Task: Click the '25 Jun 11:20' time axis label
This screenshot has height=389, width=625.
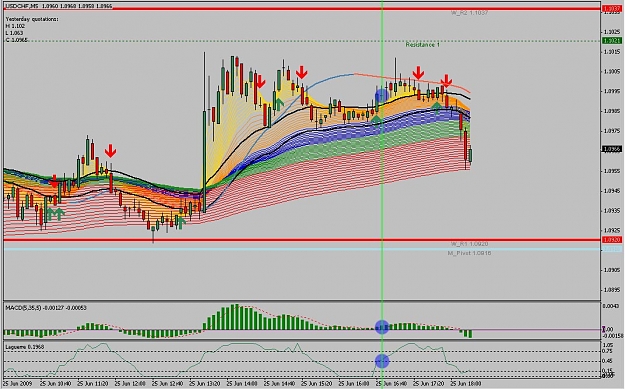Action: tap(92, 384)
